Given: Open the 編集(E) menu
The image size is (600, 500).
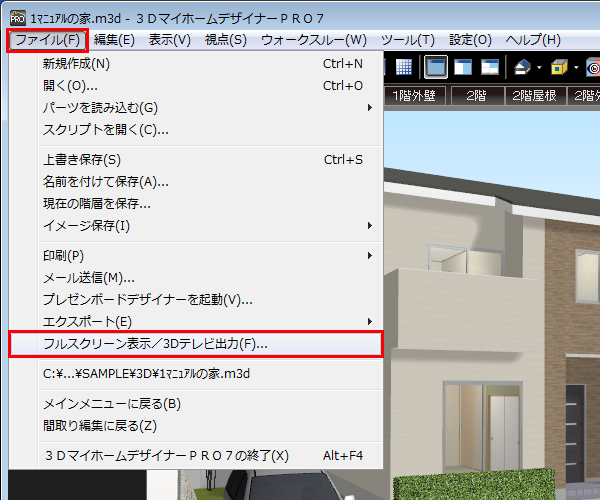Looking at the screenshot, I should pos(114,40).
